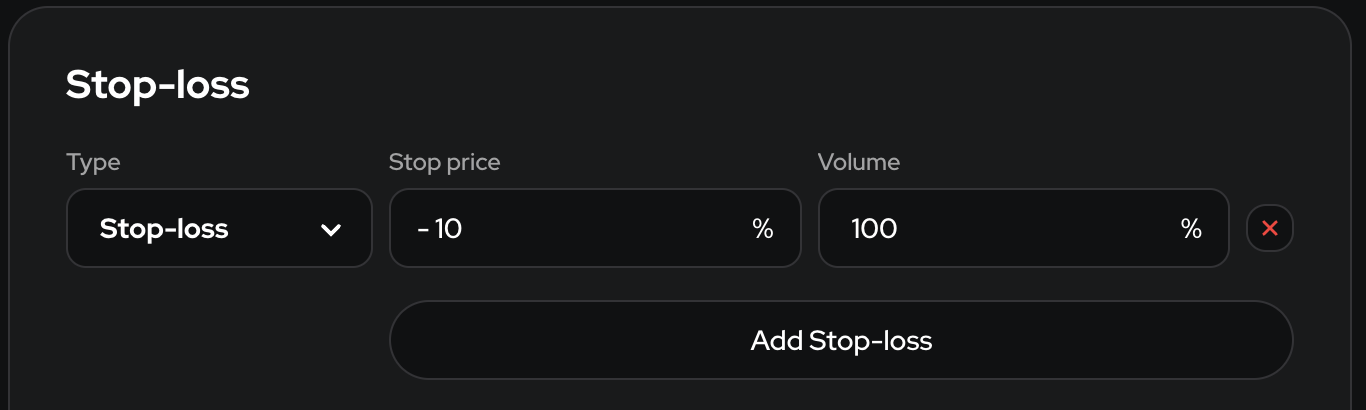Click the Stop price field label
Screen dimensions: 1366x410
pos(444,162)
